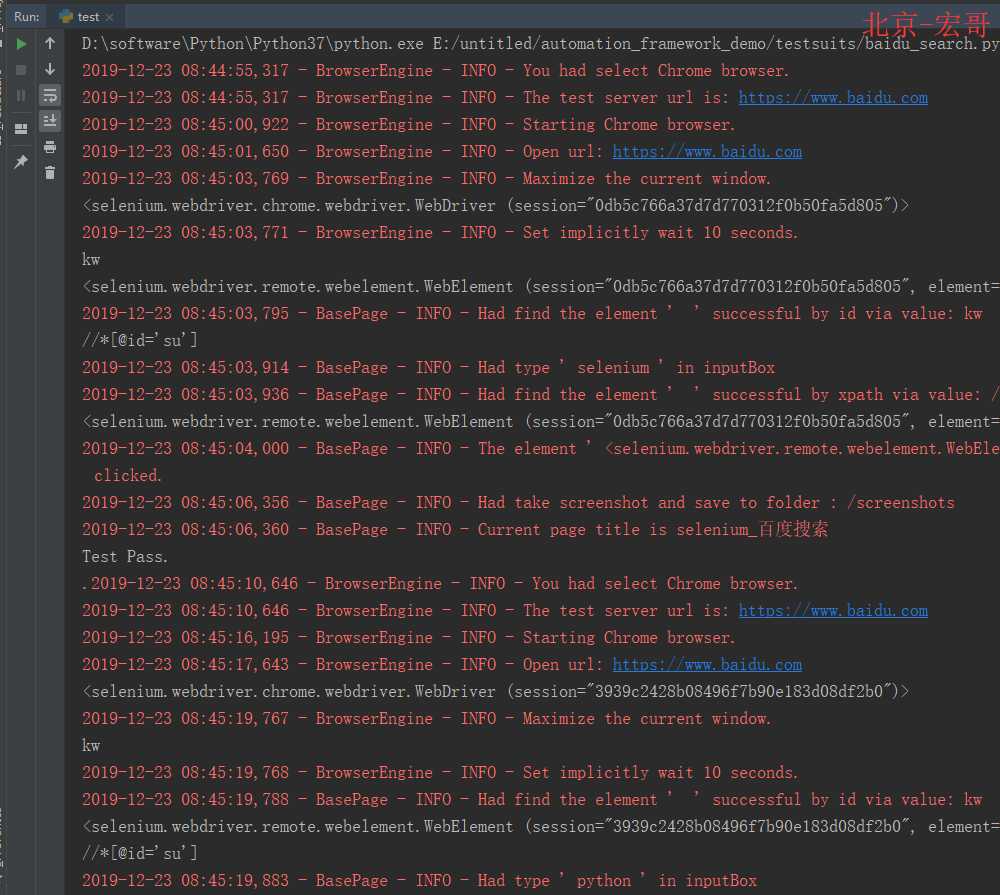Open baidu link in 08:45:10 'test server url' line

coord(833,610)
